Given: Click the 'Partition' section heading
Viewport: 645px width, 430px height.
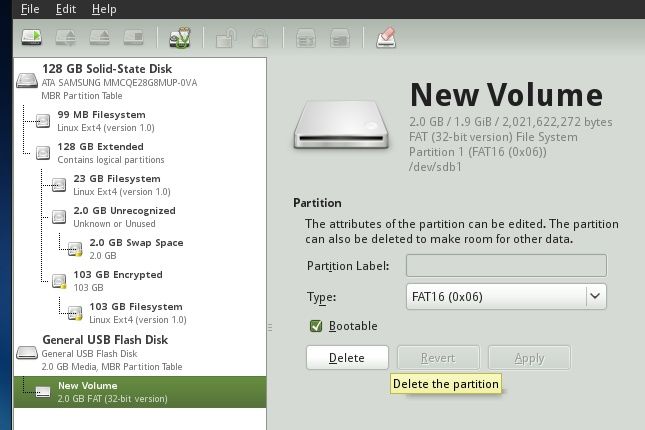Looking at the screenshot, I should pos(317,203).
